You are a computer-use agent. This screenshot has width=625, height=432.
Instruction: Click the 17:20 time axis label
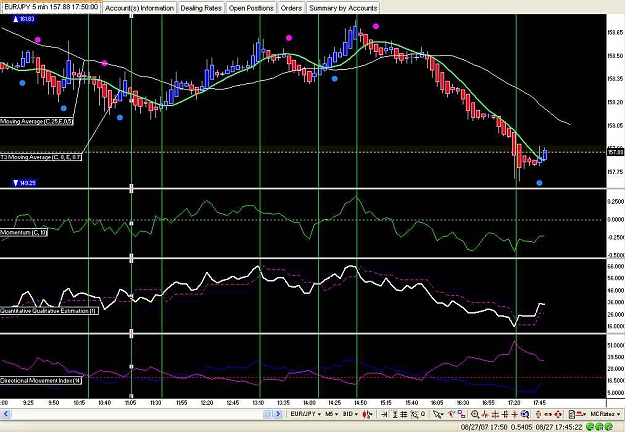[x=514, y=403]
